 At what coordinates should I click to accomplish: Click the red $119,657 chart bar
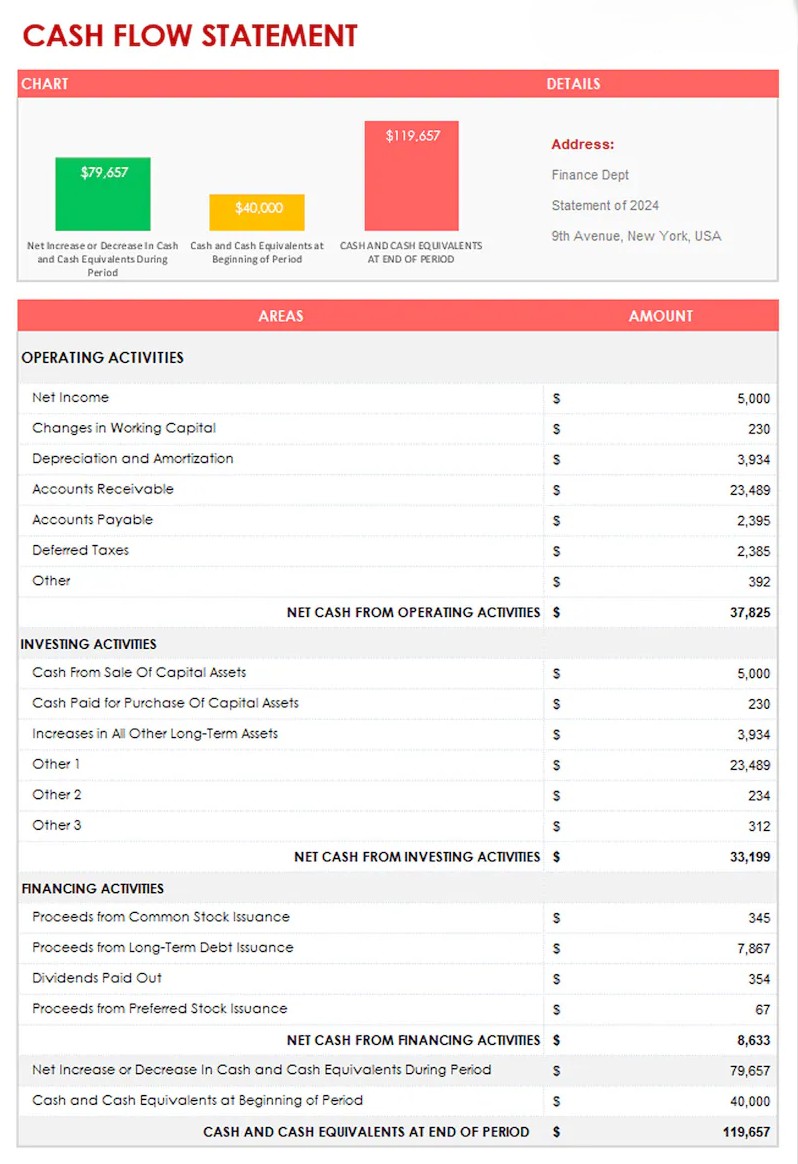tap(412, 175)
